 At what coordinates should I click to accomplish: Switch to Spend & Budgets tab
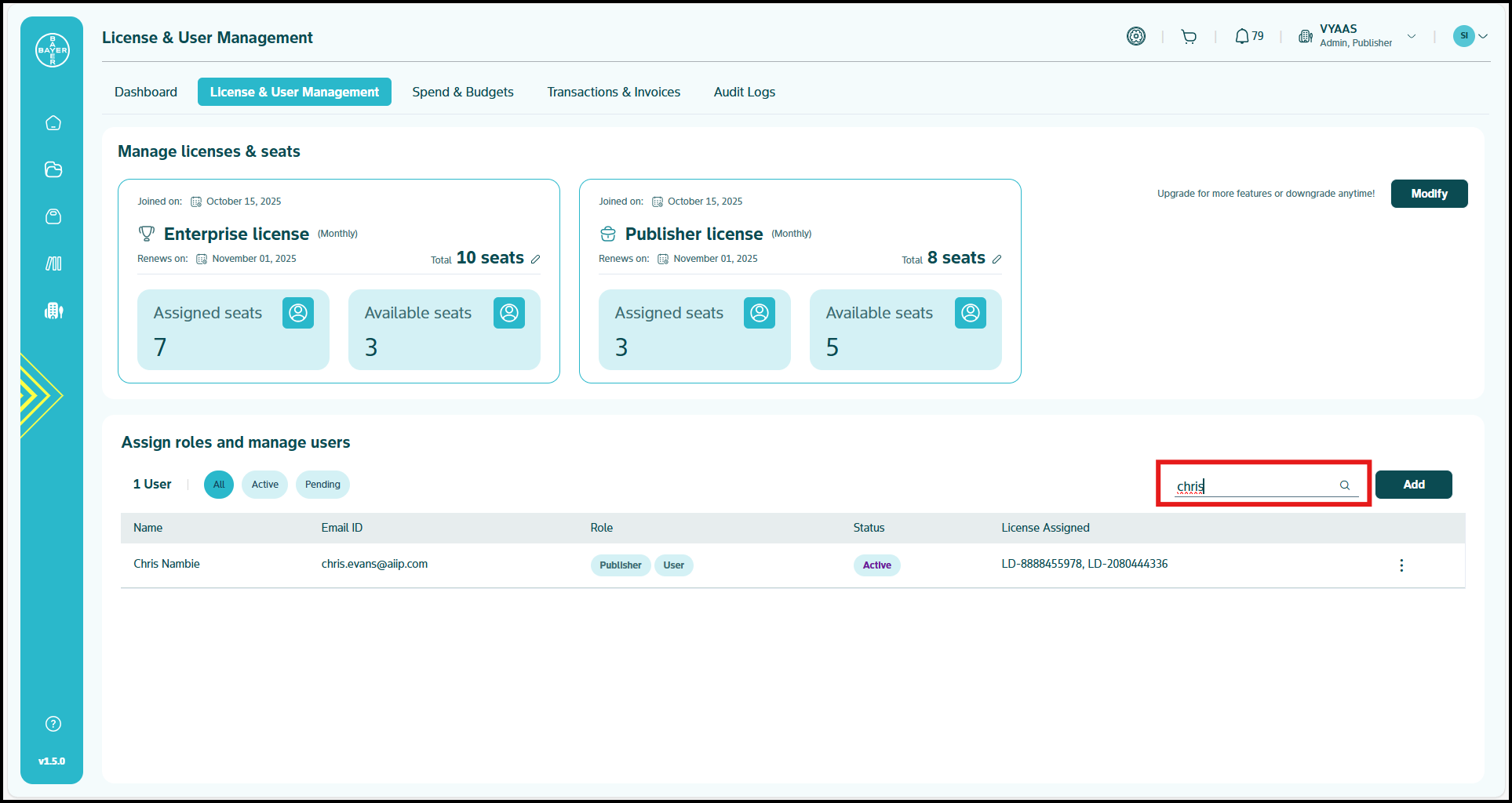[x=463, y=92]
